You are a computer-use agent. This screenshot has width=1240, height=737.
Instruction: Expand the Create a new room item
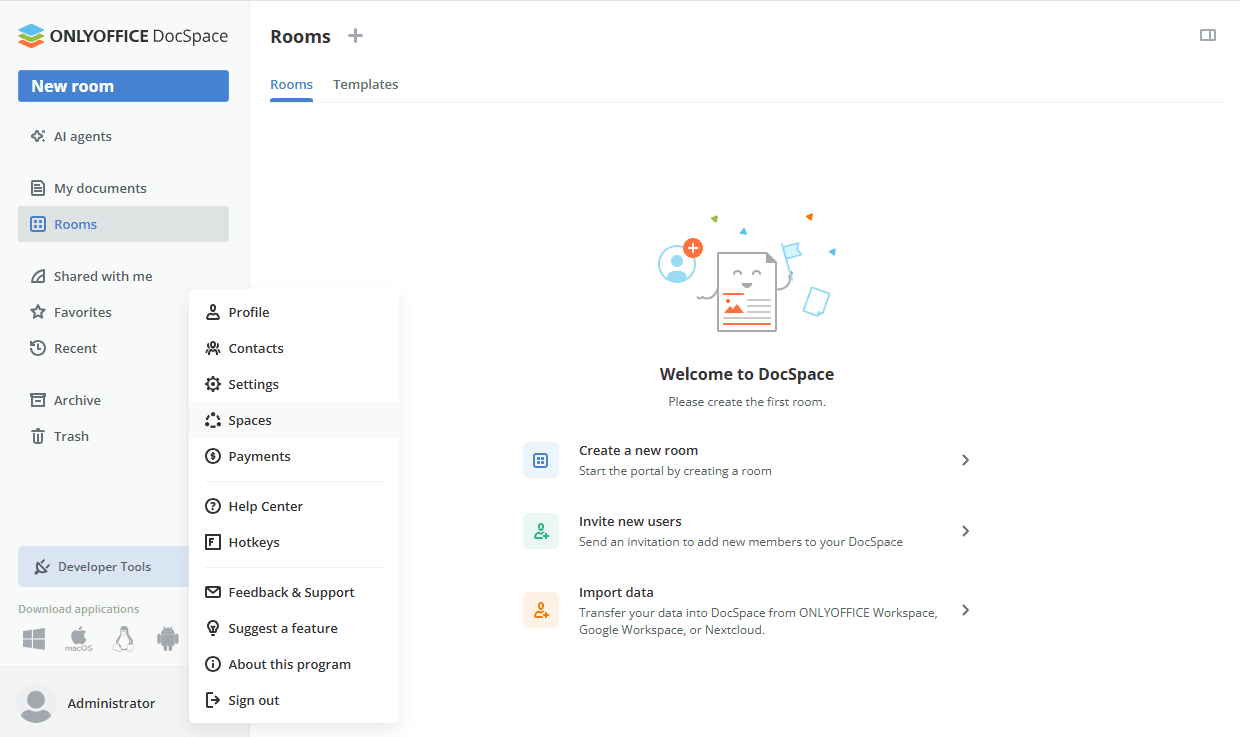point(965,460)
